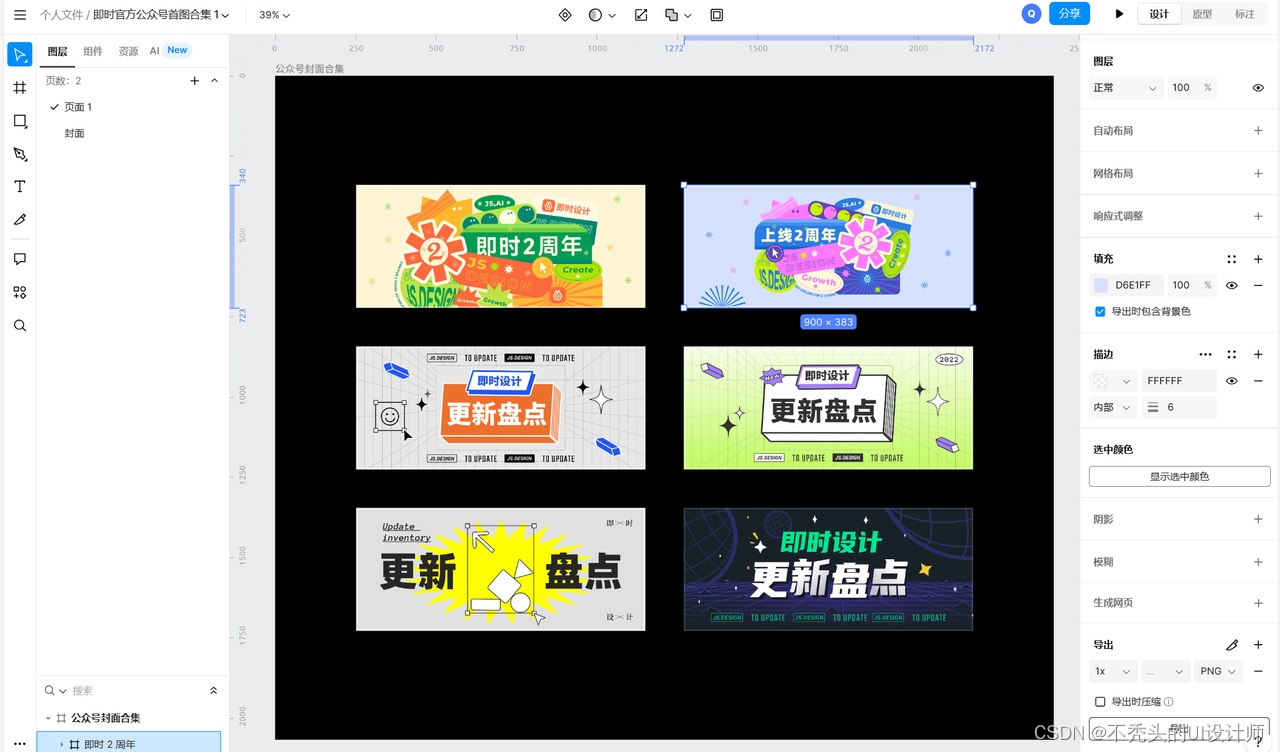Toggle layer visibility eye icon
This screenshot has height=752, width=1280.
[x=1258, y=88]
